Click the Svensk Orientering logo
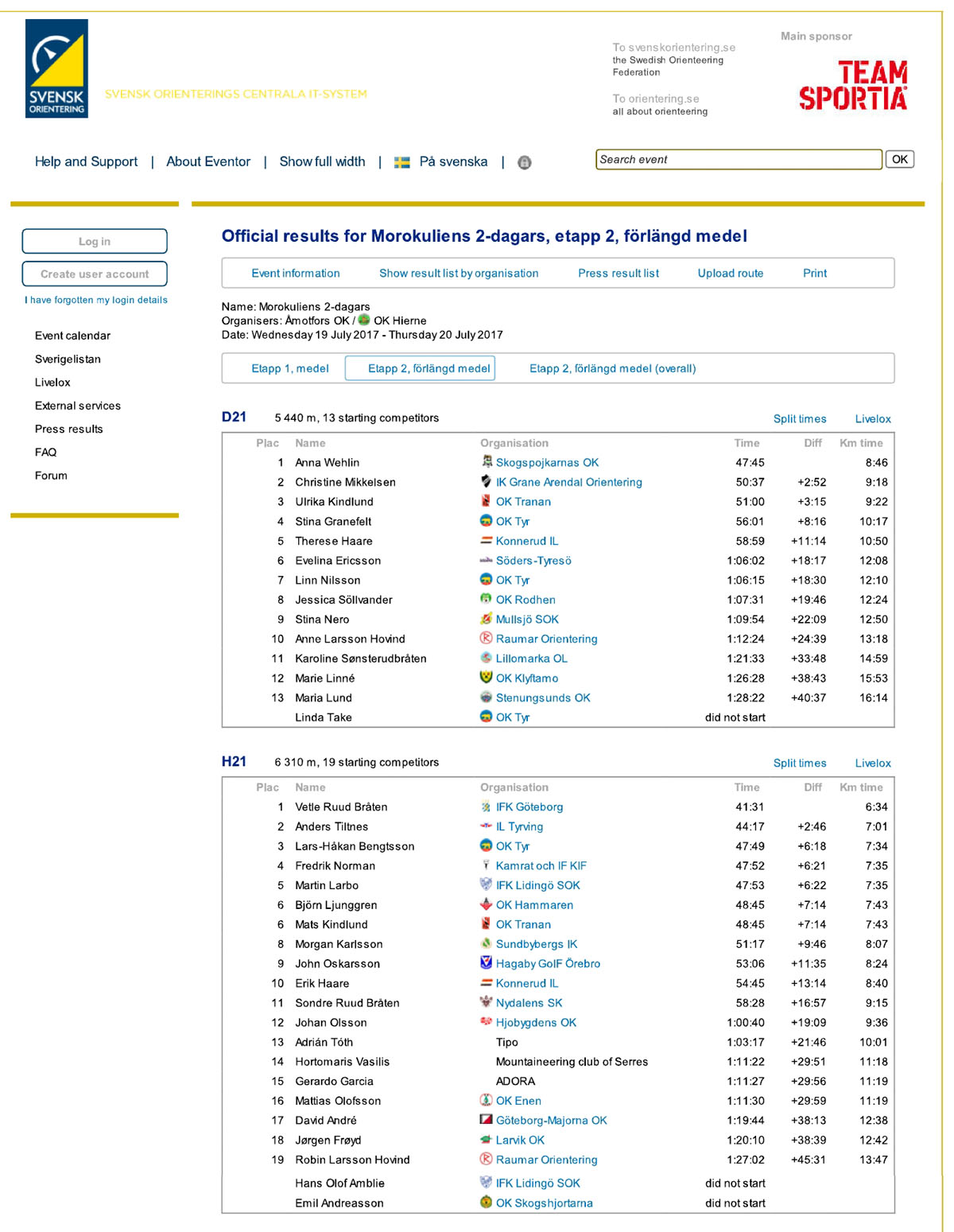 coord(56,68)
